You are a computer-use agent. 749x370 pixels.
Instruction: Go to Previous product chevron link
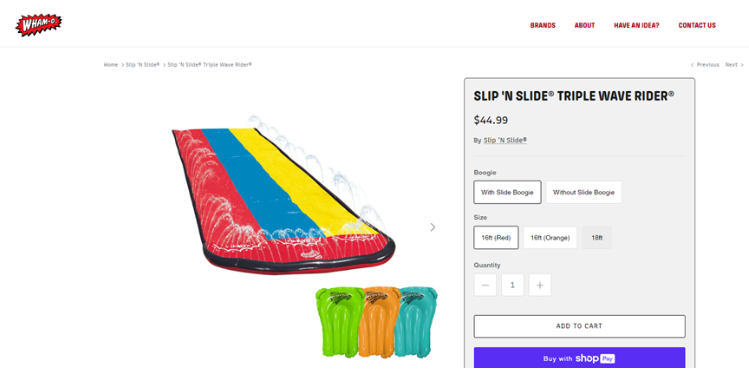pos(705,65)
